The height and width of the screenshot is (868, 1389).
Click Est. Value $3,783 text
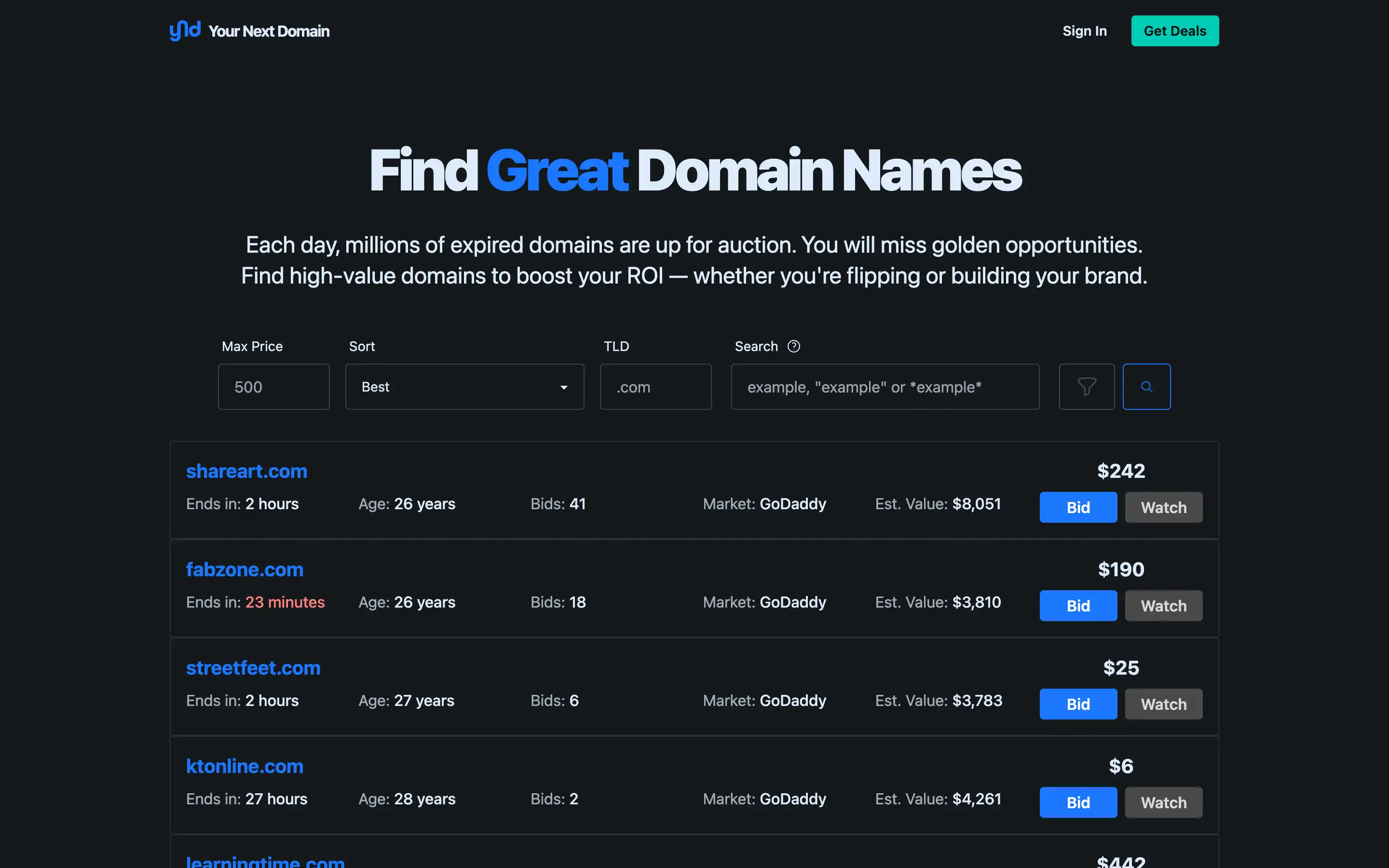[939, 700]
